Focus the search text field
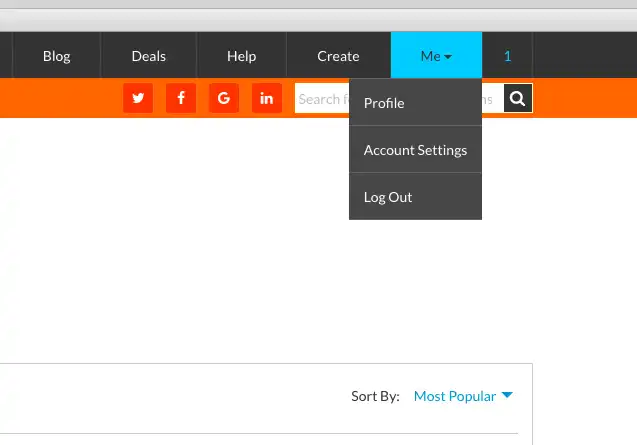This screenshot has width=637, height=445. click(320, 99)
